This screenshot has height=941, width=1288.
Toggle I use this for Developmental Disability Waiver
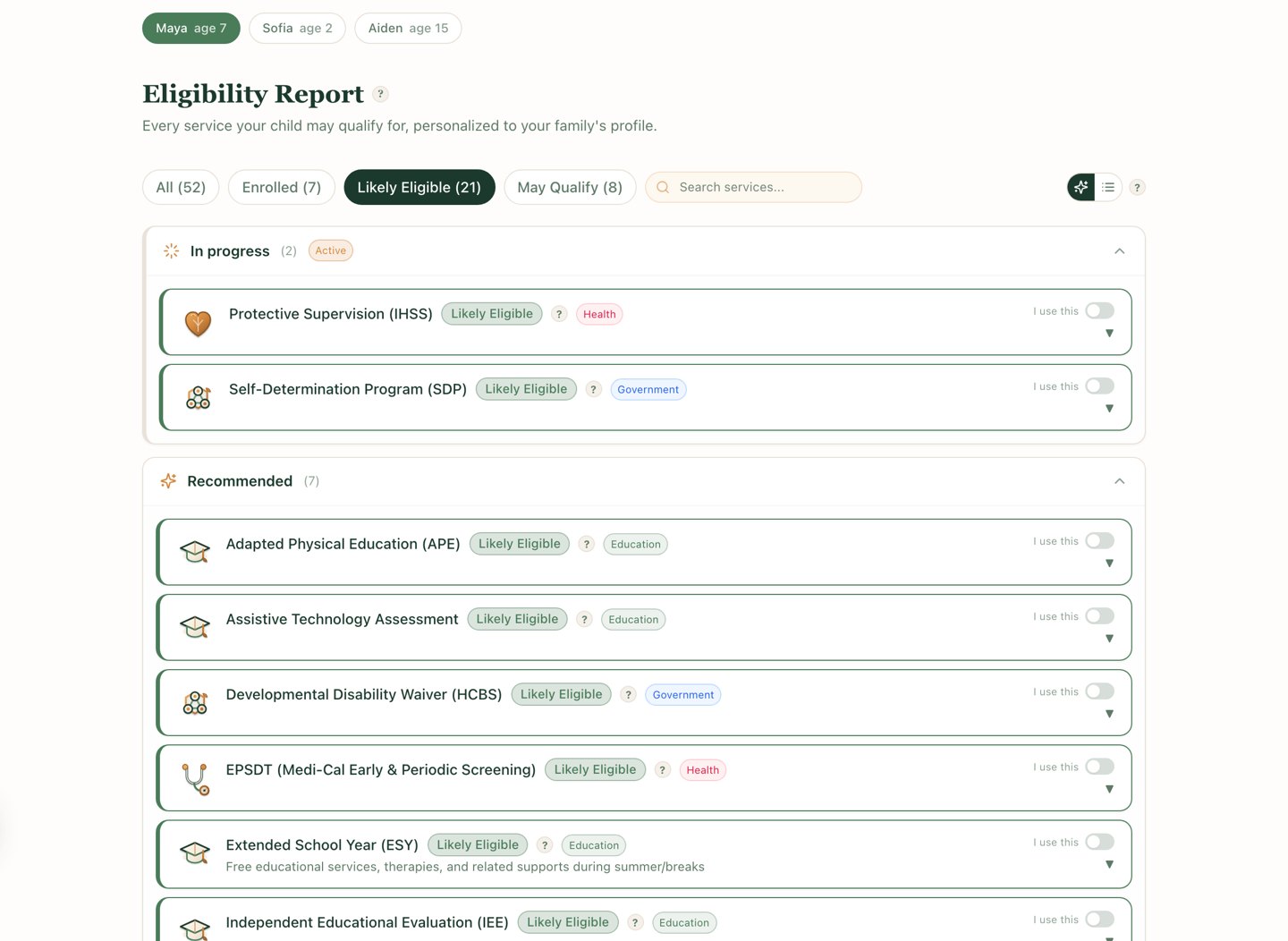point(1100,691)
